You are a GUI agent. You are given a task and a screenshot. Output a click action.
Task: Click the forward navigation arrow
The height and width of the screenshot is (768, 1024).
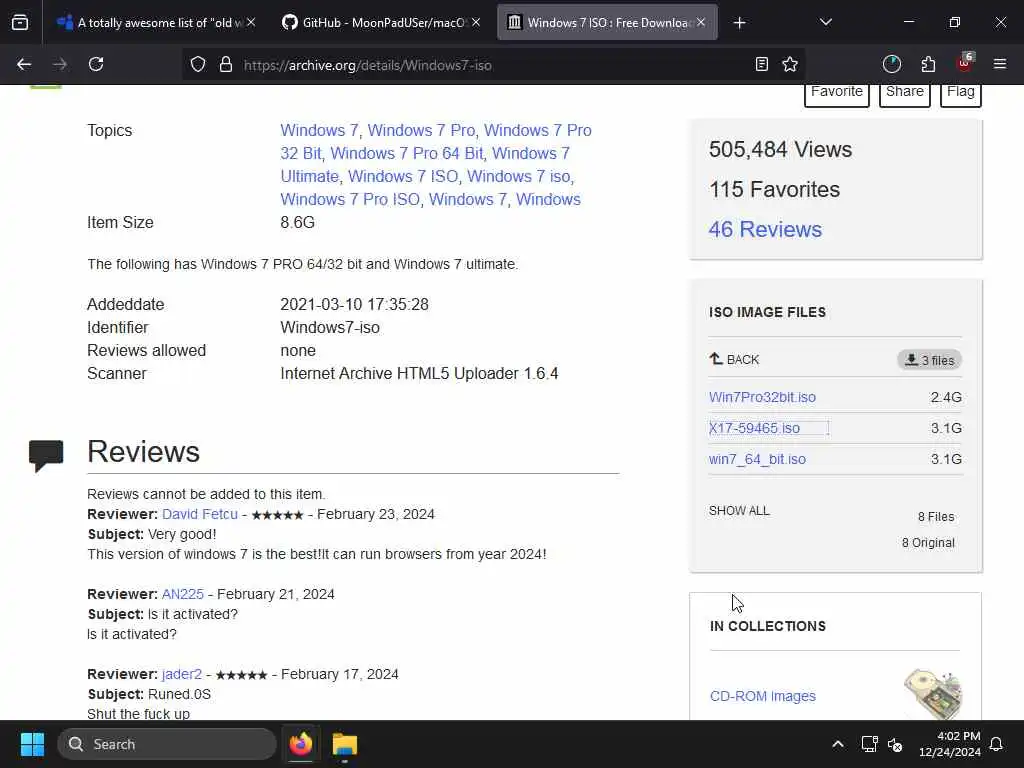60,64
